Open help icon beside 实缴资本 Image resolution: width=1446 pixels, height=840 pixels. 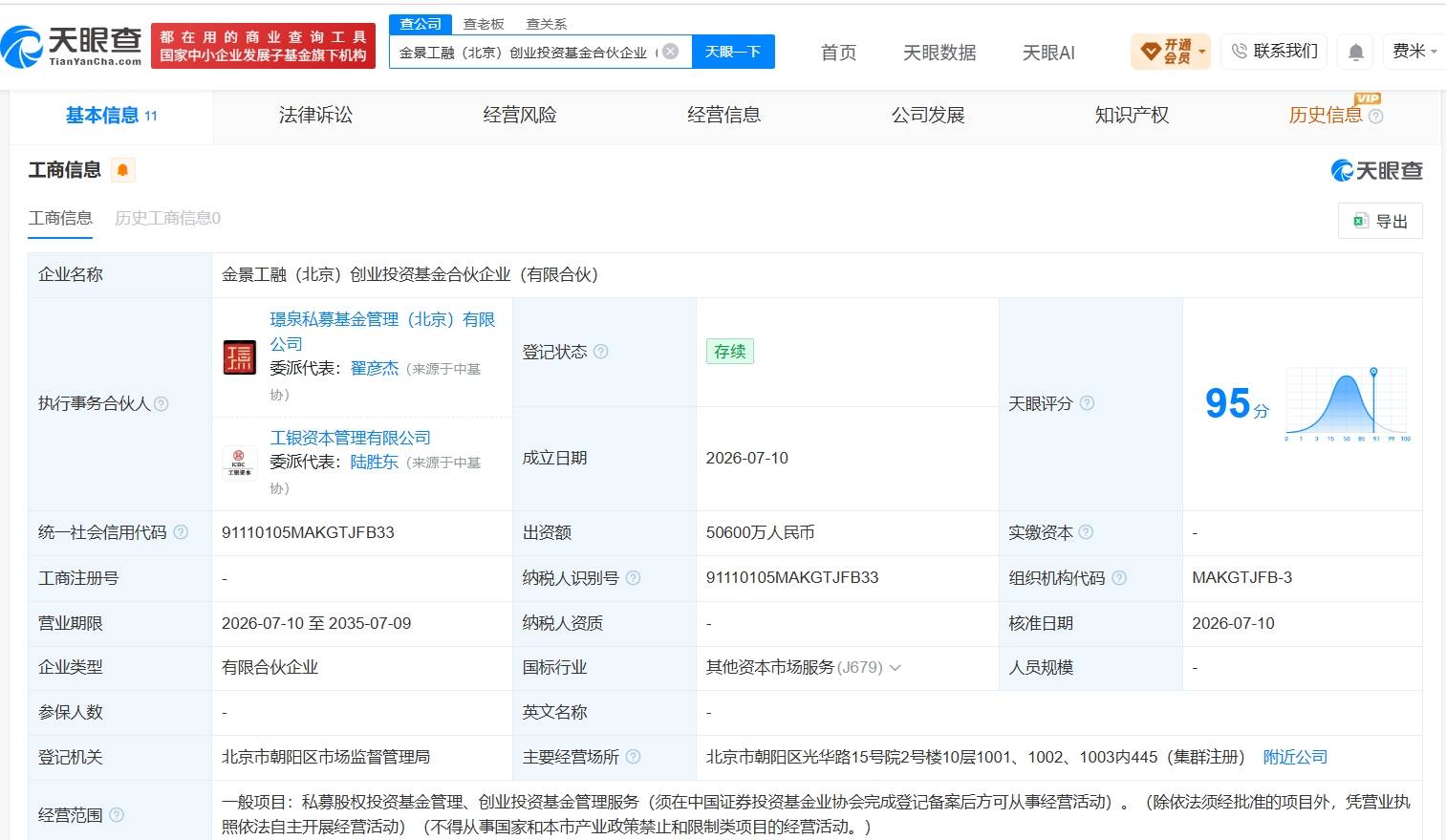point(1085,532)
